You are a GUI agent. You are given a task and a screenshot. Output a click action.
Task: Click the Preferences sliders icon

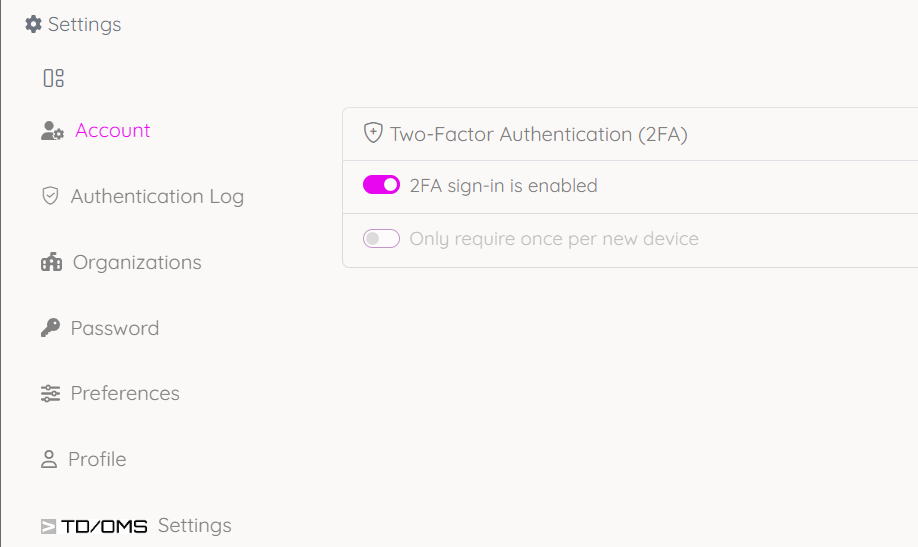[50, 393]
